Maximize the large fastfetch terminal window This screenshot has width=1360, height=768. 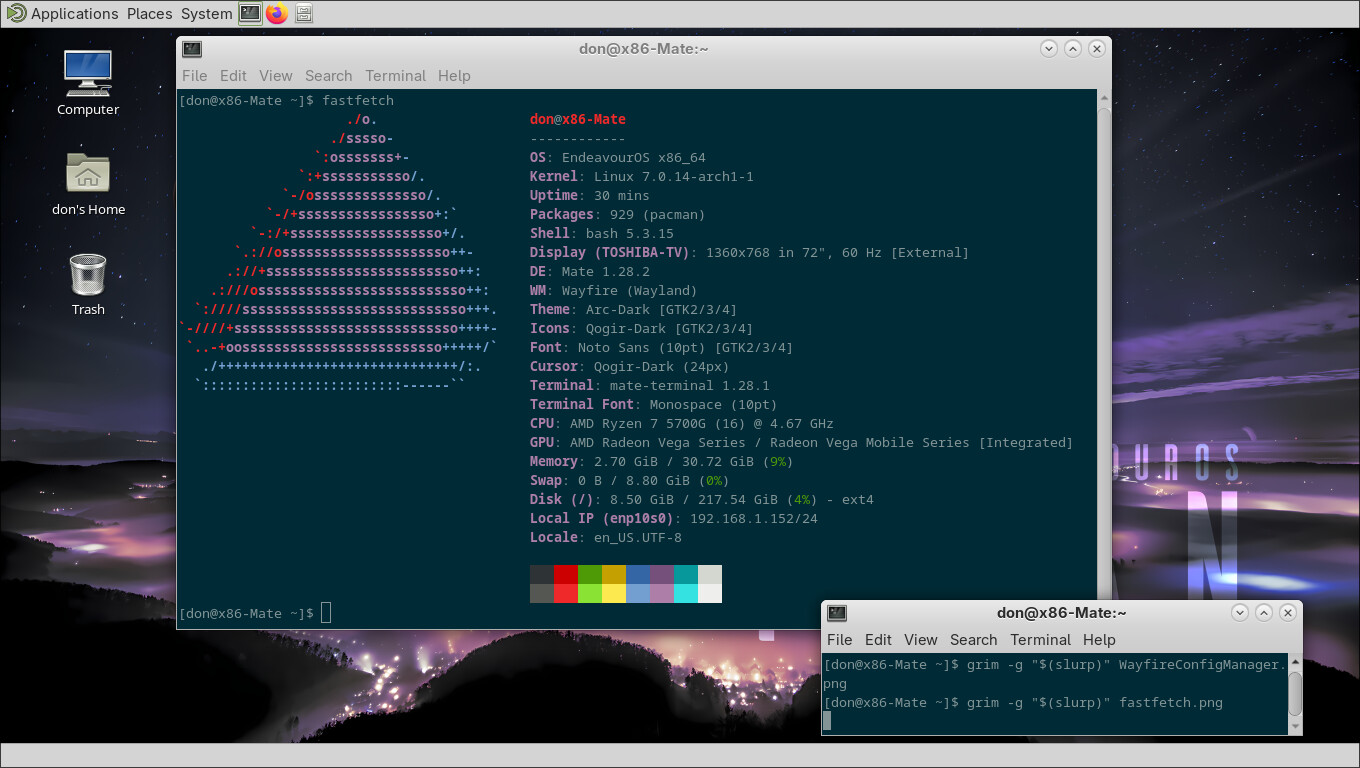[1073, 48]
